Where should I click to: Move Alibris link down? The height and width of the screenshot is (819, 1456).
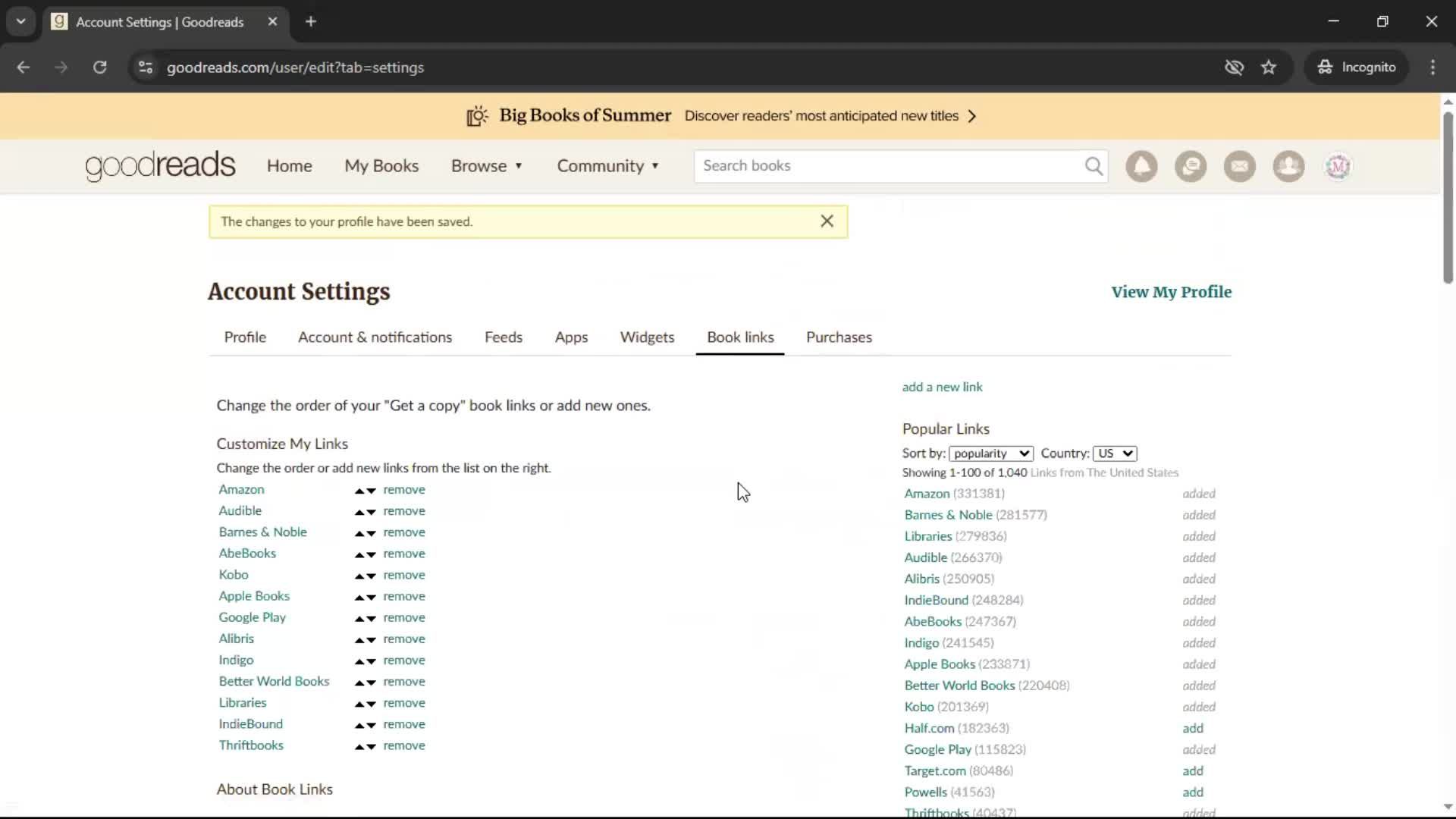coord(371,640)
